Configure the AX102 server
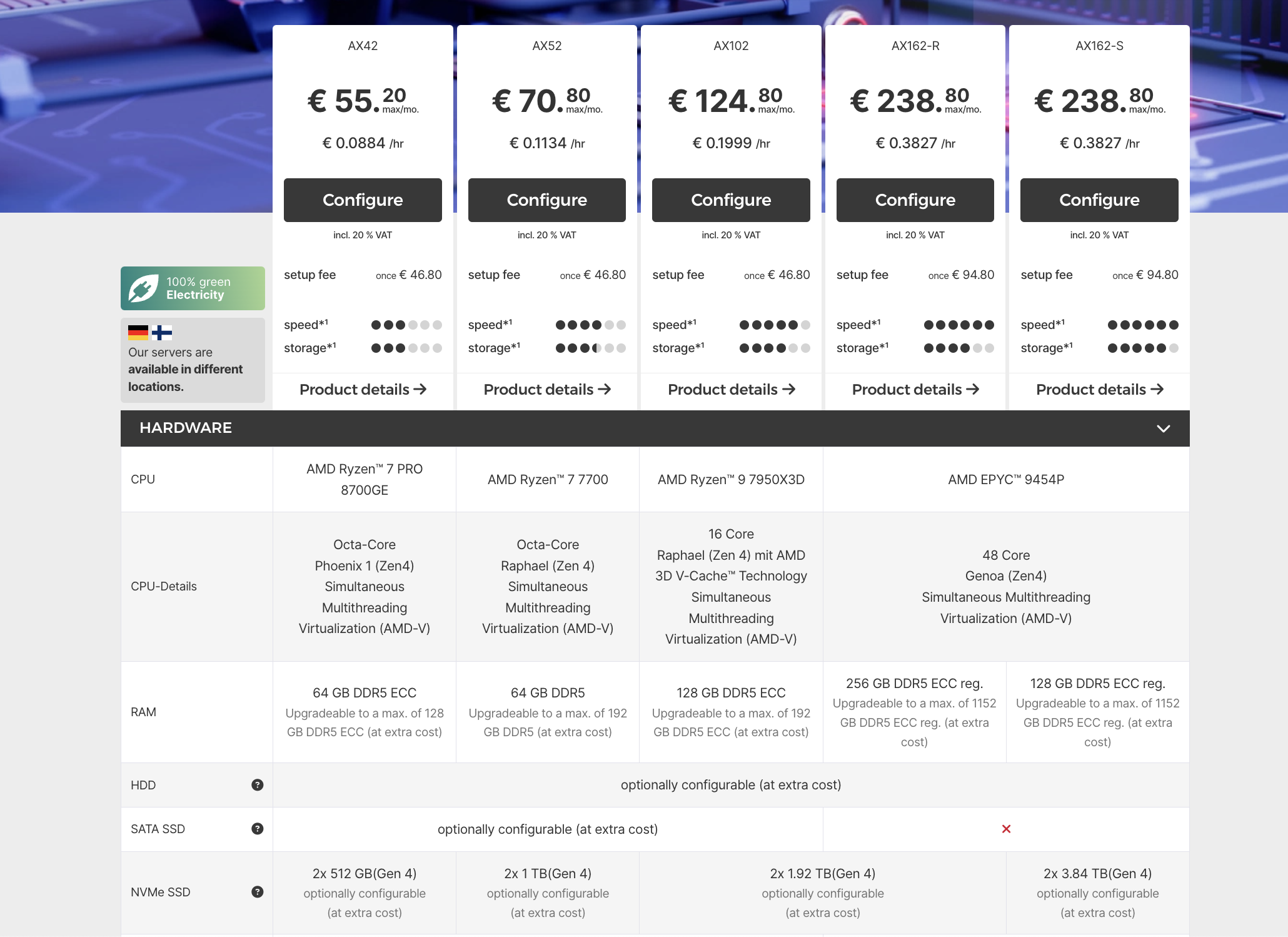This screenshot has width=1288, height=937. point(731,200)
